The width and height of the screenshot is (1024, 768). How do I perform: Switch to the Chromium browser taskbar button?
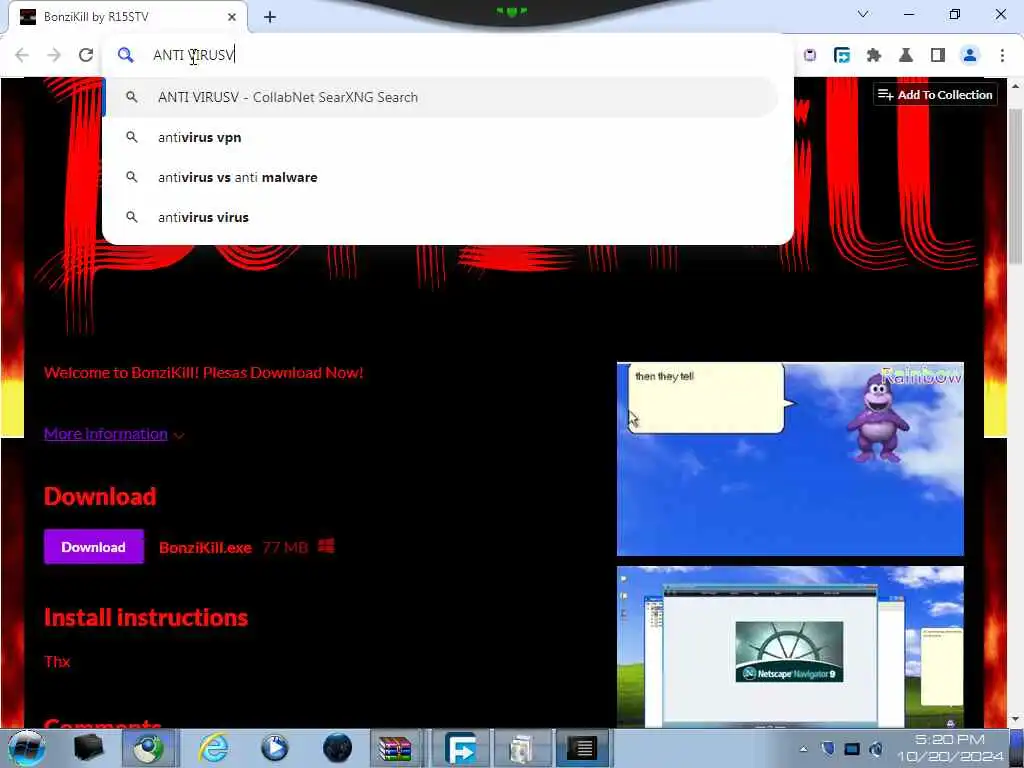(149, 748)
